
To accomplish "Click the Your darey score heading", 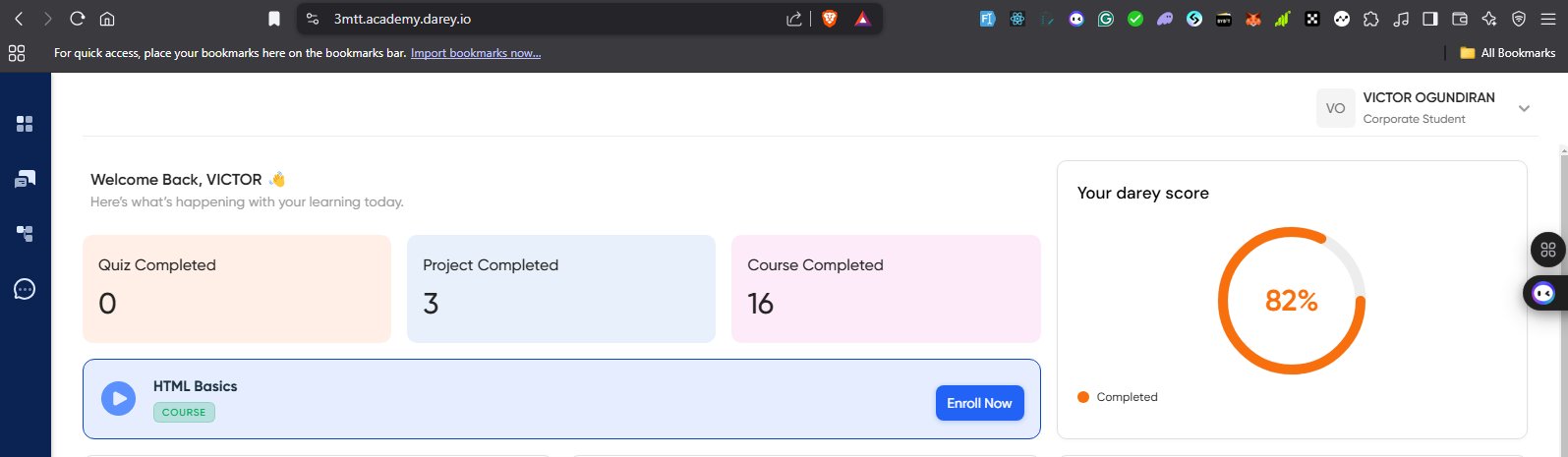I will [x=1143, y=194].
